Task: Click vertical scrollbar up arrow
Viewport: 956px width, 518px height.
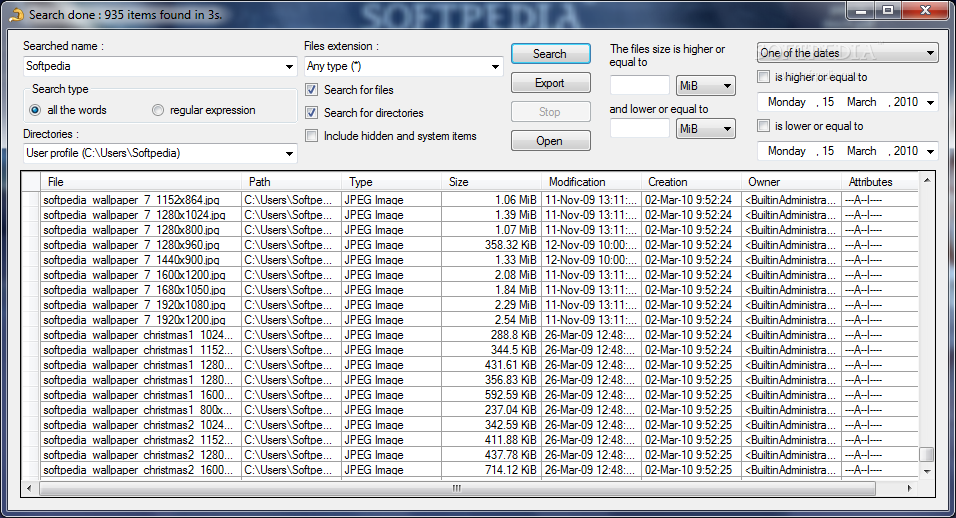Action: [927, 180]
